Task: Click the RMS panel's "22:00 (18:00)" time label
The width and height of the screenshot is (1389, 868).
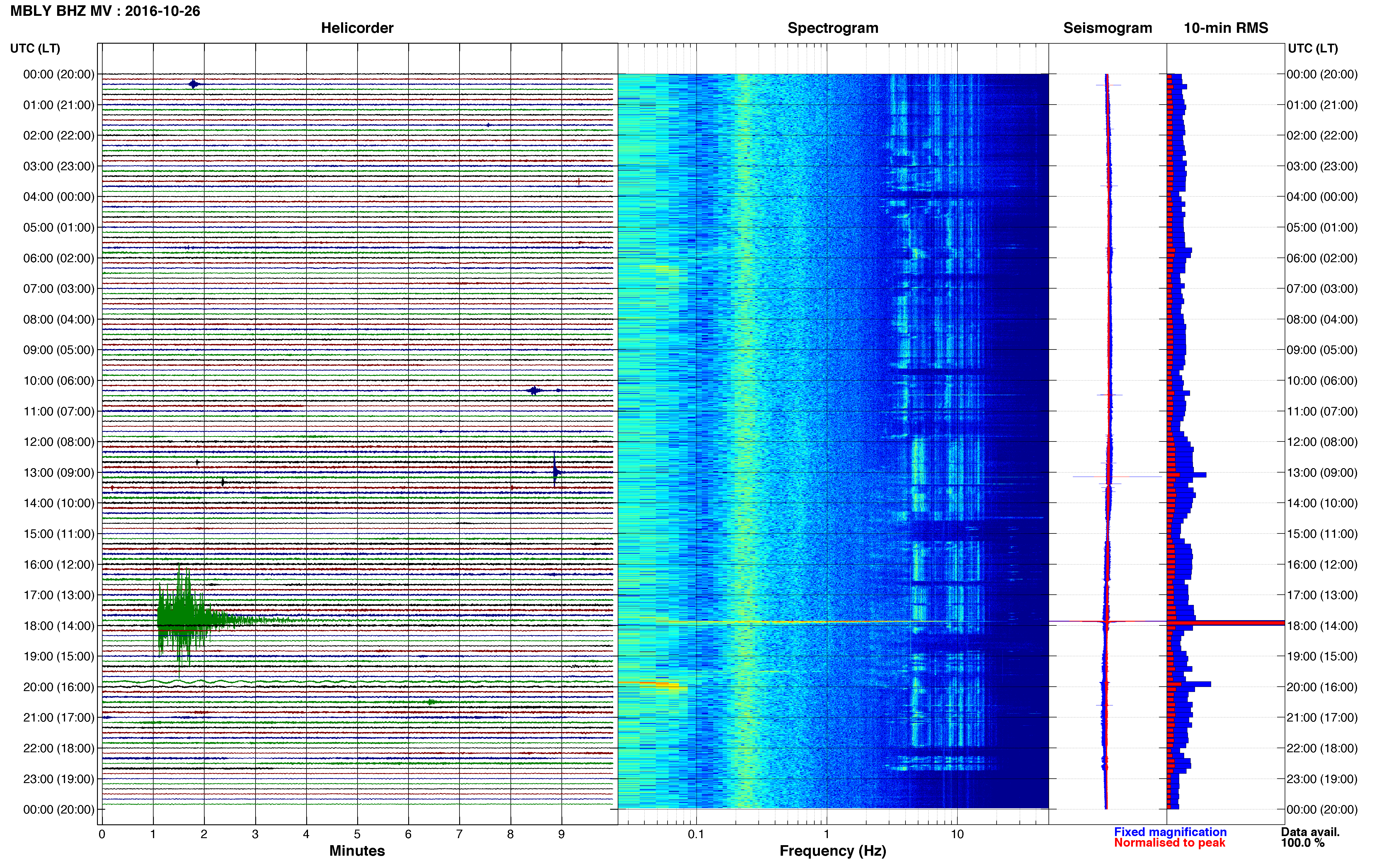Action: pos(1322,748)
